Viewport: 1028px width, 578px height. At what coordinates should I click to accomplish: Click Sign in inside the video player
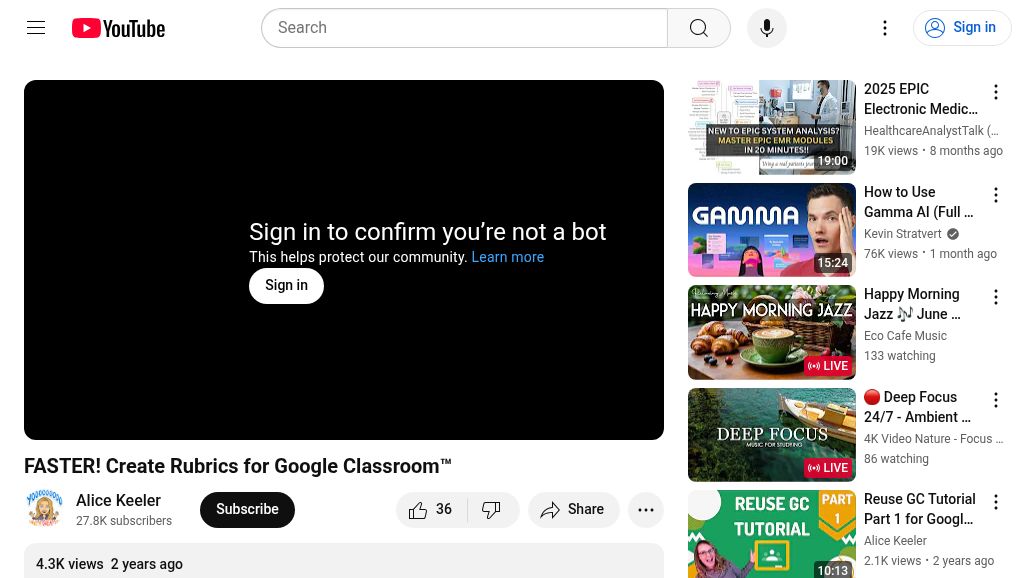tap(287, 285)
